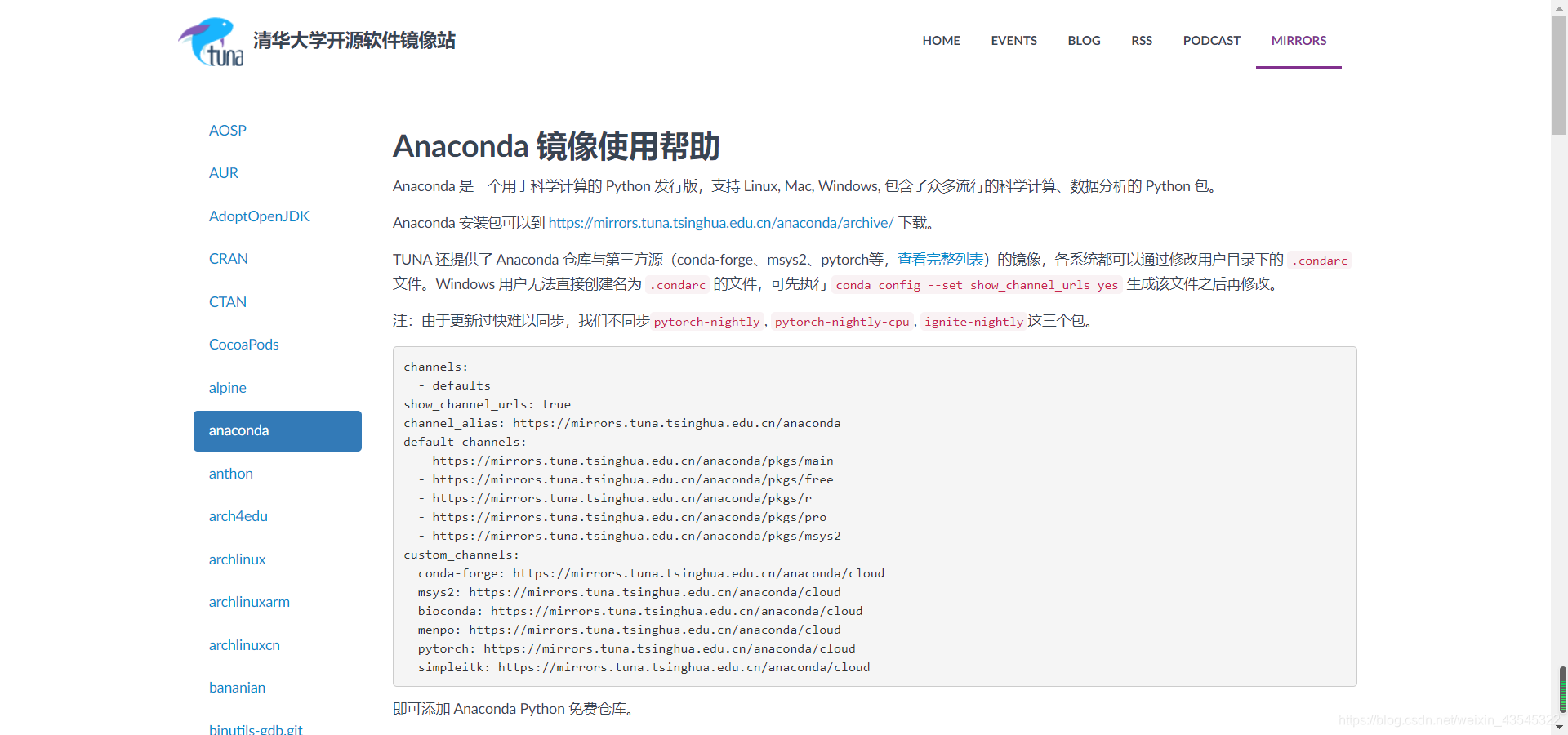Open the AUR sidebar entry
This screenshot has height=735, width=1568.
click(x=224, y=173)
